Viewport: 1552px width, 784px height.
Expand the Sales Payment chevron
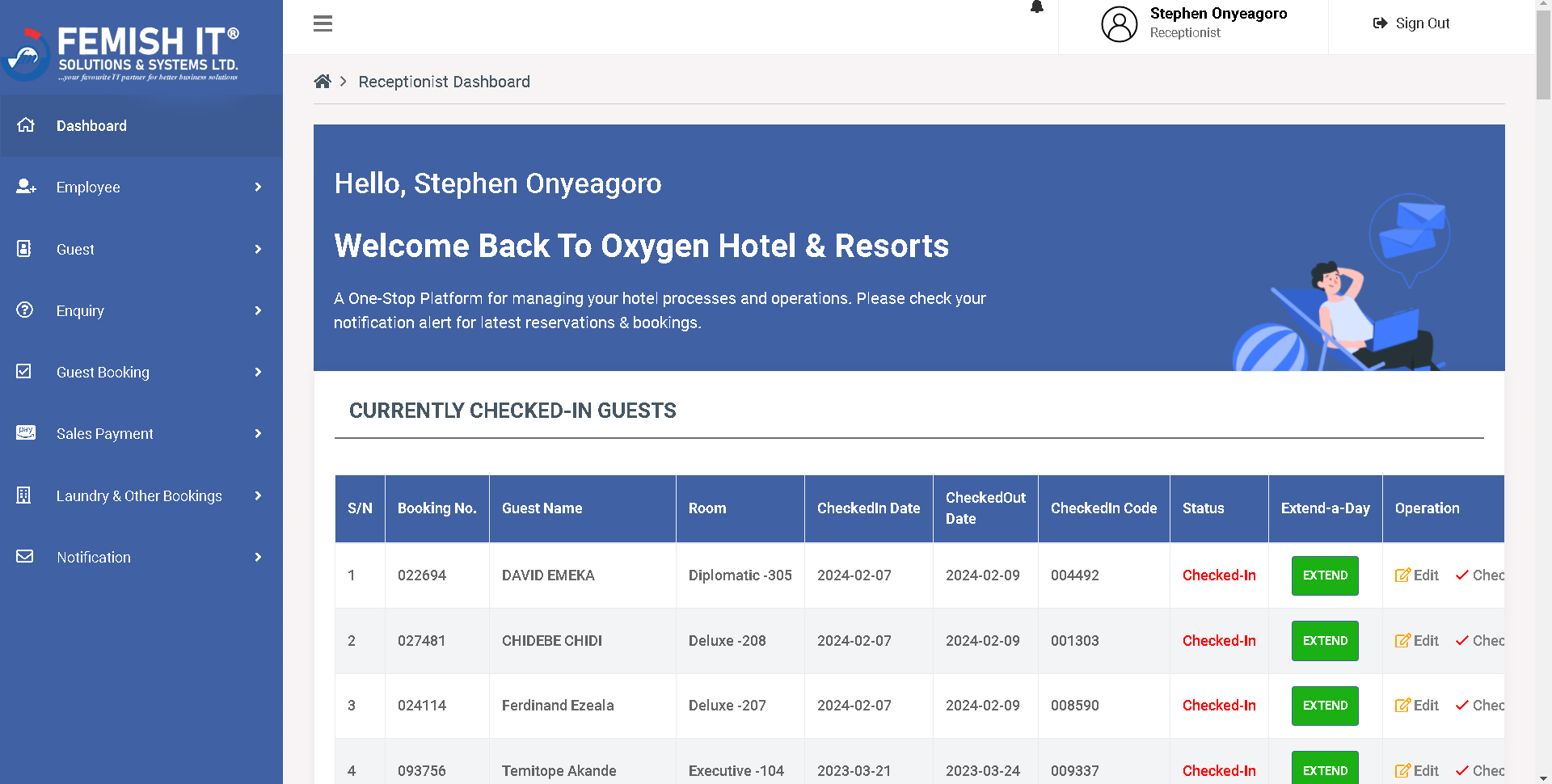tap(259, 433)
